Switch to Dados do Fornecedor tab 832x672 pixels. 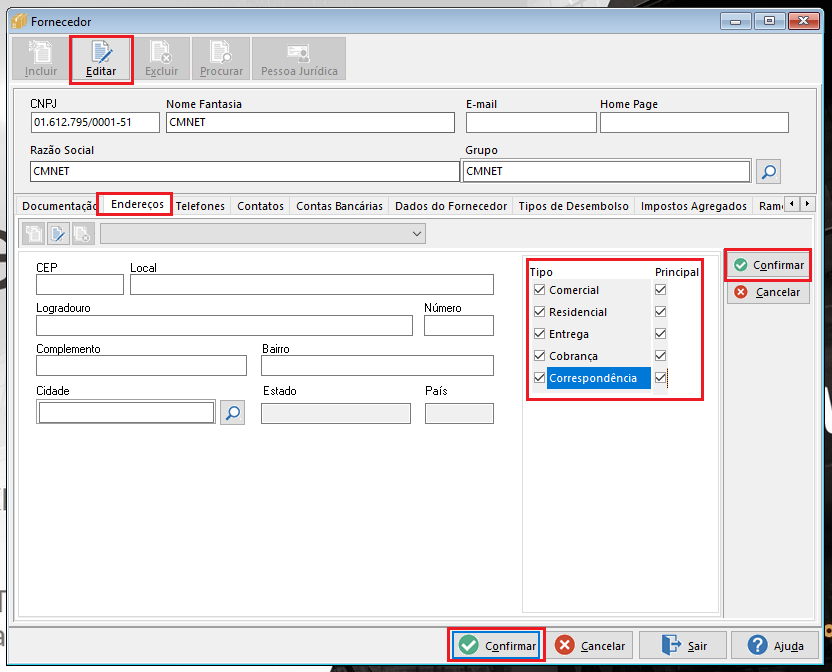[x=450, y=206]
